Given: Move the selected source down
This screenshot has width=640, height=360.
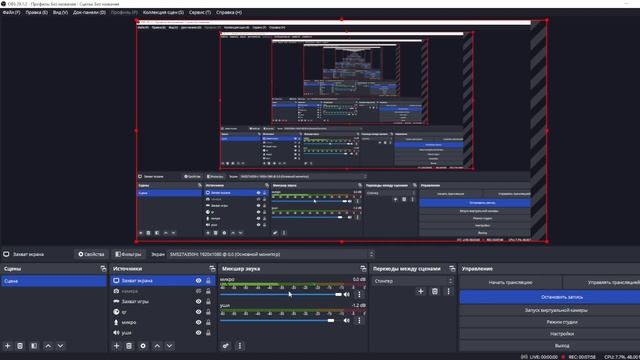Looking at the screenshot, I should 169,346.
